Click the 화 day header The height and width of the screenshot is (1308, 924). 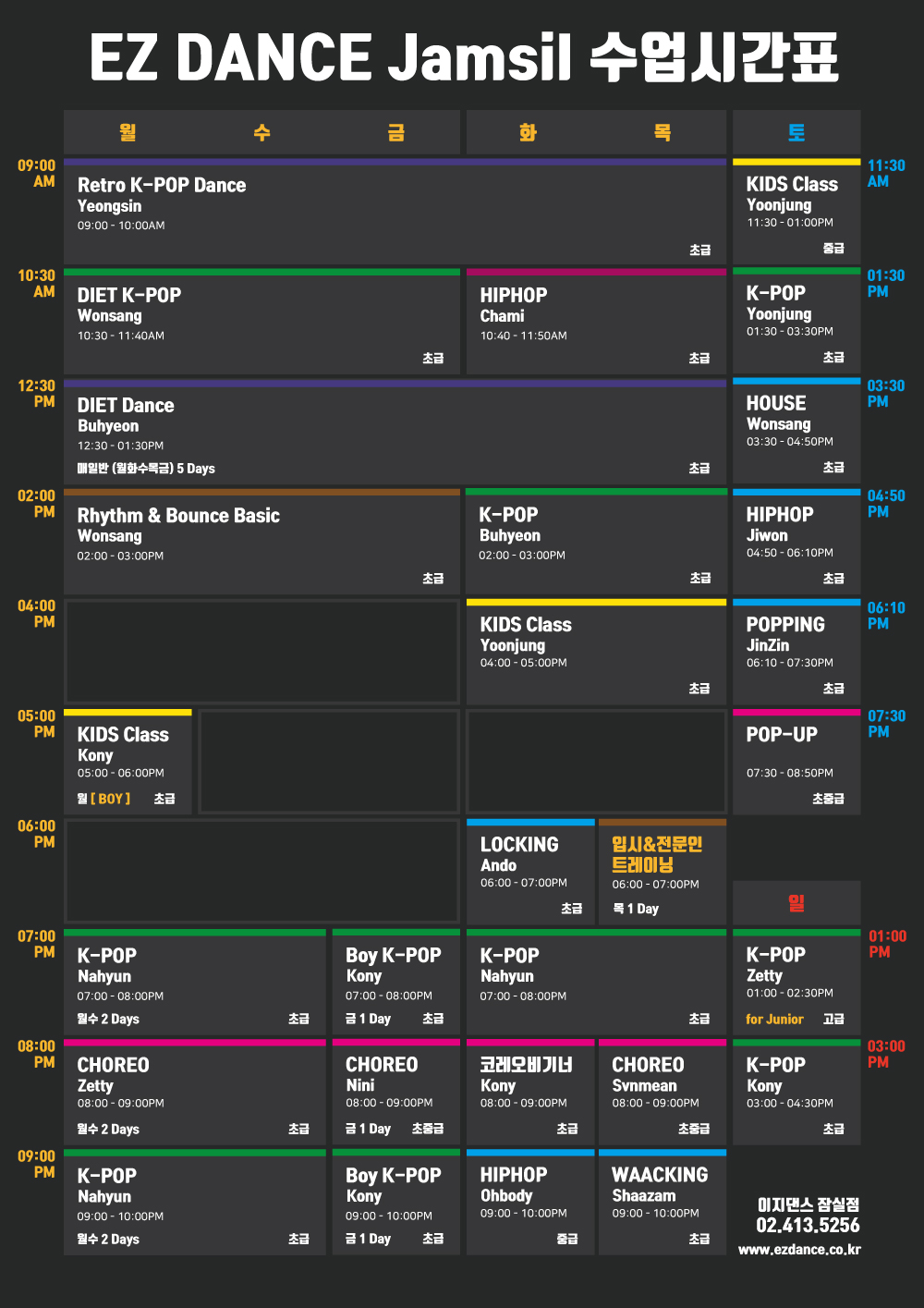click(528, 132)
